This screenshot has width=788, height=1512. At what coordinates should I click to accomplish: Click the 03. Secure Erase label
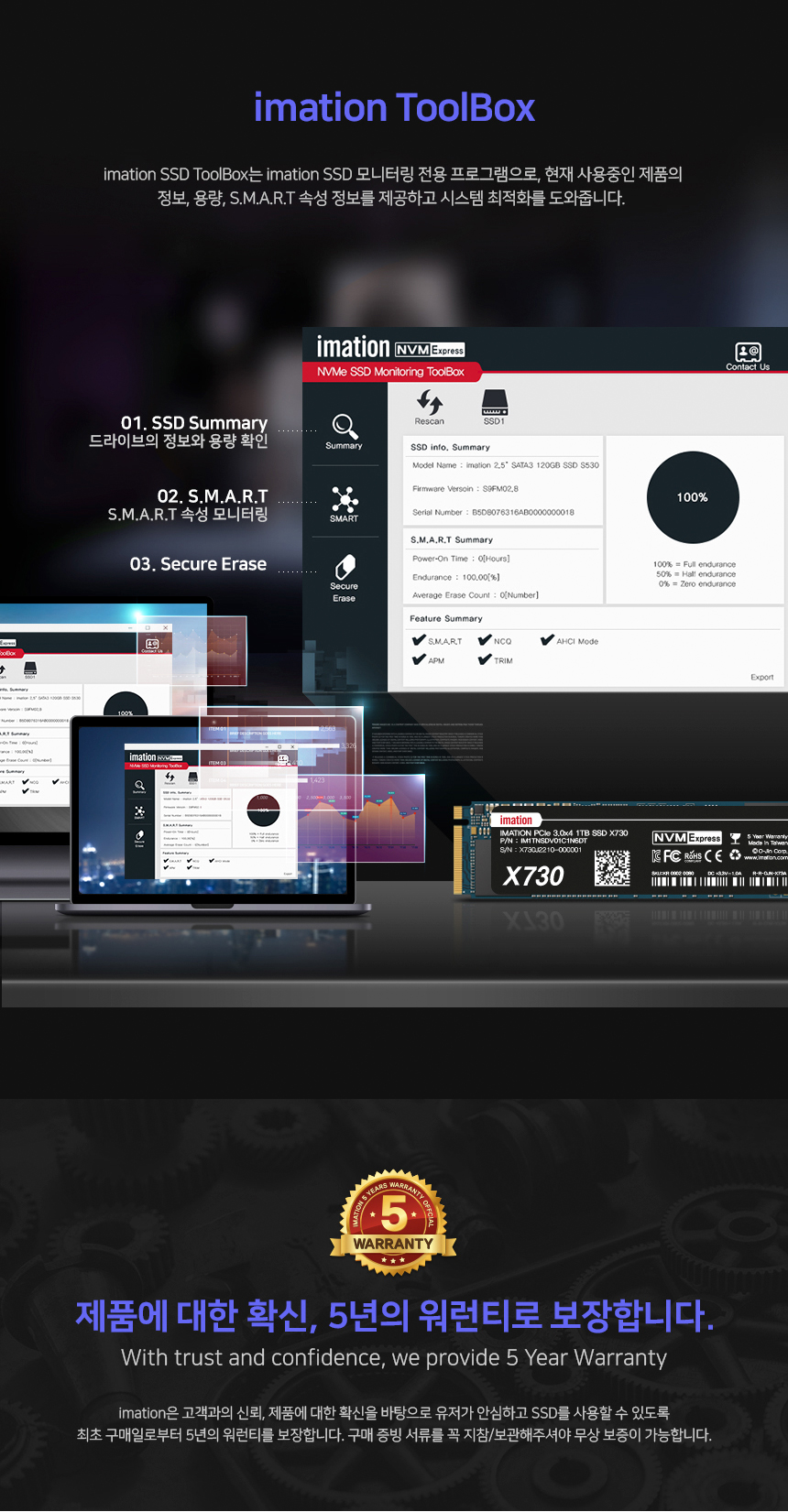point(198,564)
